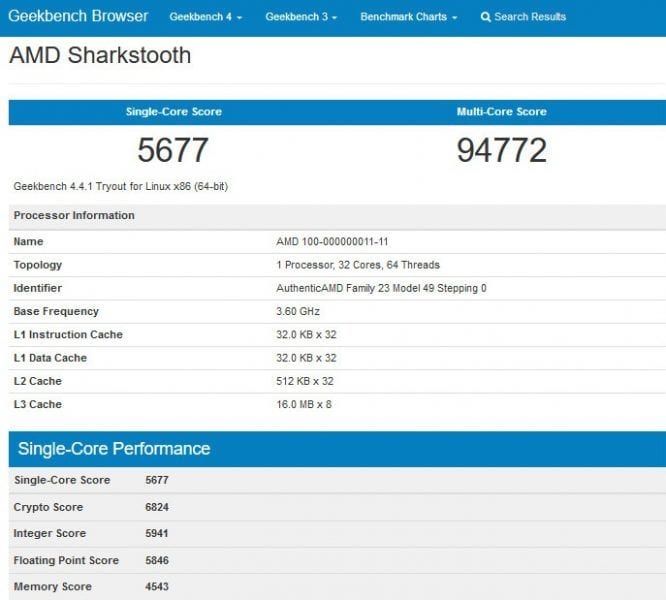Click the Multi-Core Score column header
This screenshot has height=600, width=666.
(502, 112)
